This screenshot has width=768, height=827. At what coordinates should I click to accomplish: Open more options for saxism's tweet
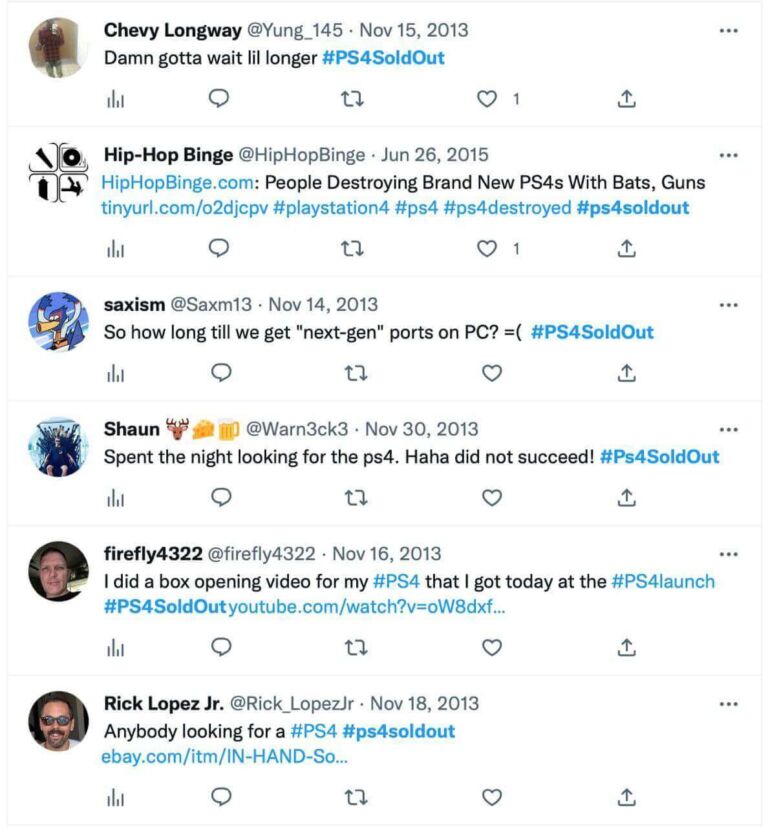tap(727, 306)
